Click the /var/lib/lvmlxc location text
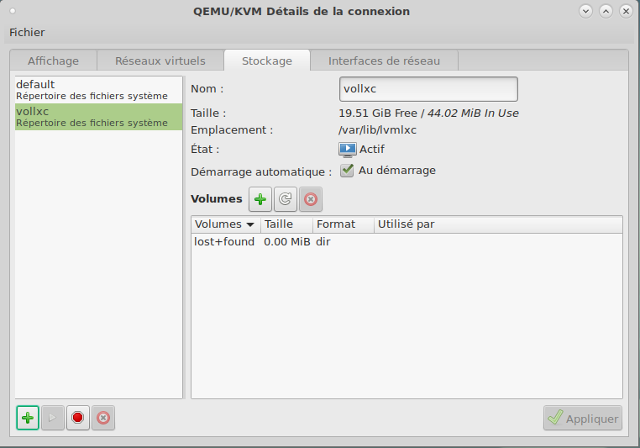Screen dimensions: 640x448 (x=378, y=130)
